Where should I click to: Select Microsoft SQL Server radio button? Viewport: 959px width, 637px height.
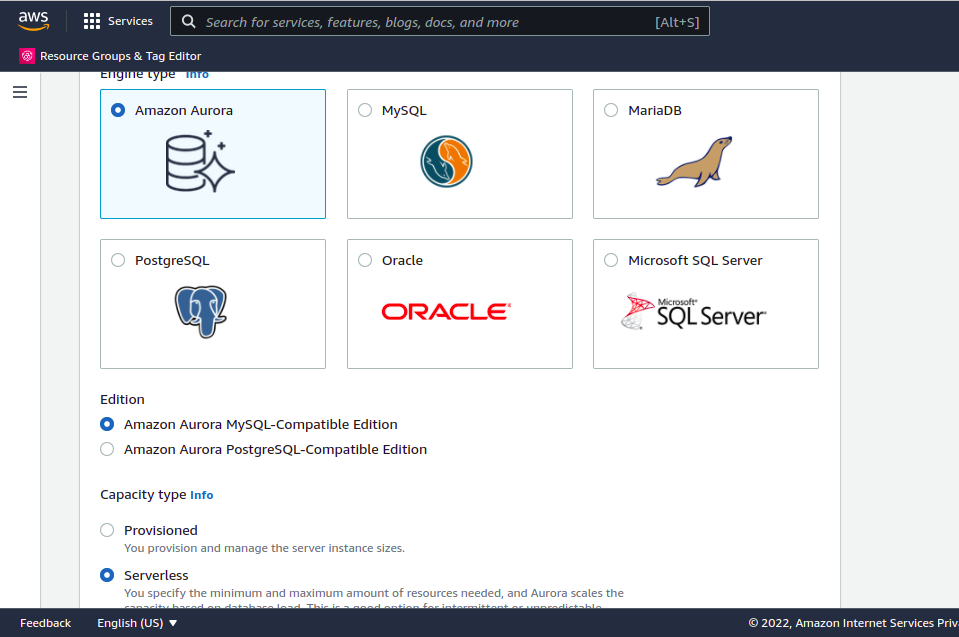click(x=611, y=260)
